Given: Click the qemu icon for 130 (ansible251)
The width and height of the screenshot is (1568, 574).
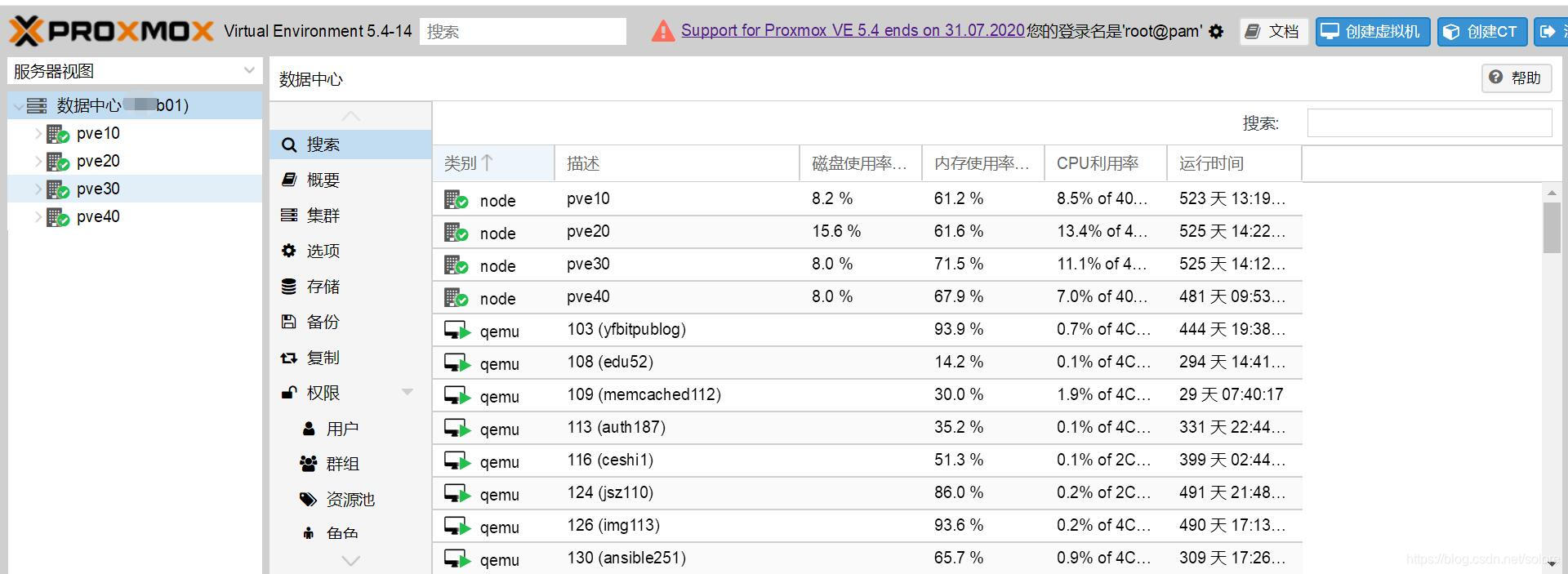Looking at the screenshot, I should 457,559.
